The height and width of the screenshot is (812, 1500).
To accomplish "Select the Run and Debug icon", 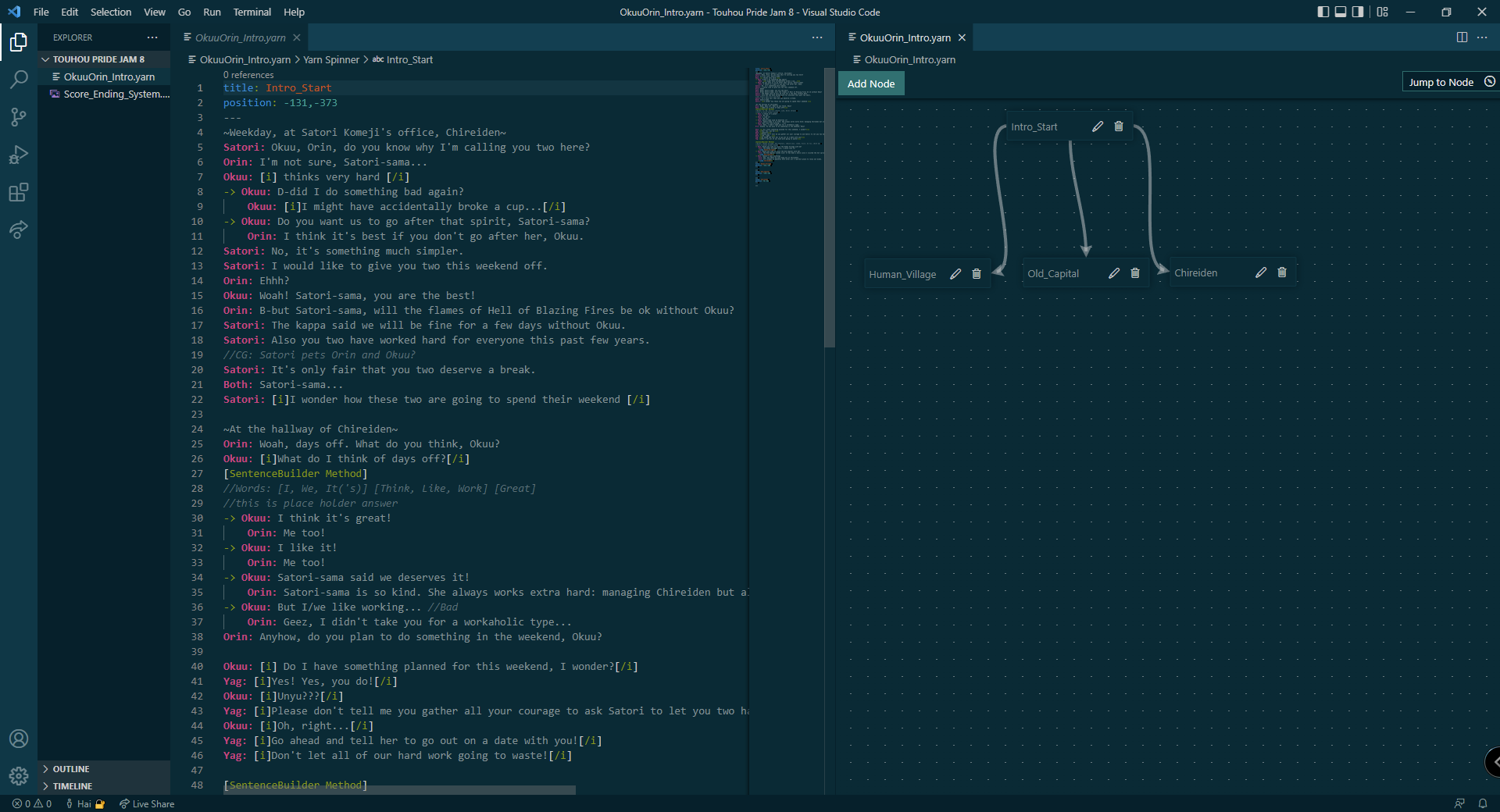I will [x=19, y=155].
